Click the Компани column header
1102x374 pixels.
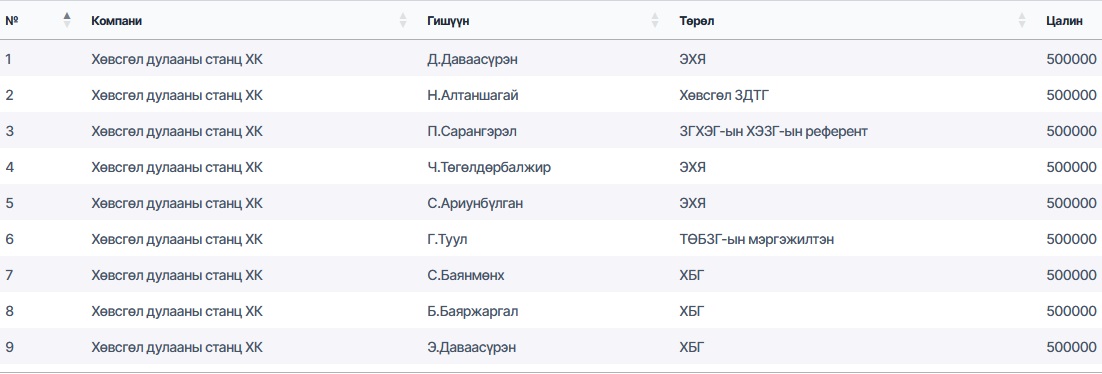117,21
